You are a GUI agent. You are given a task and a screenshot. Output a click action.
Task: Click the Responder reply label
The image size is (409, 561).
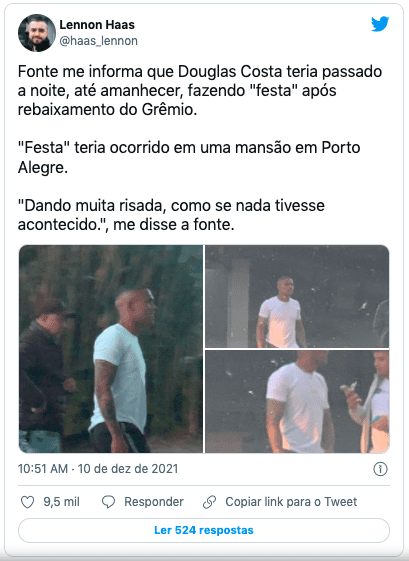pos(154,502)
